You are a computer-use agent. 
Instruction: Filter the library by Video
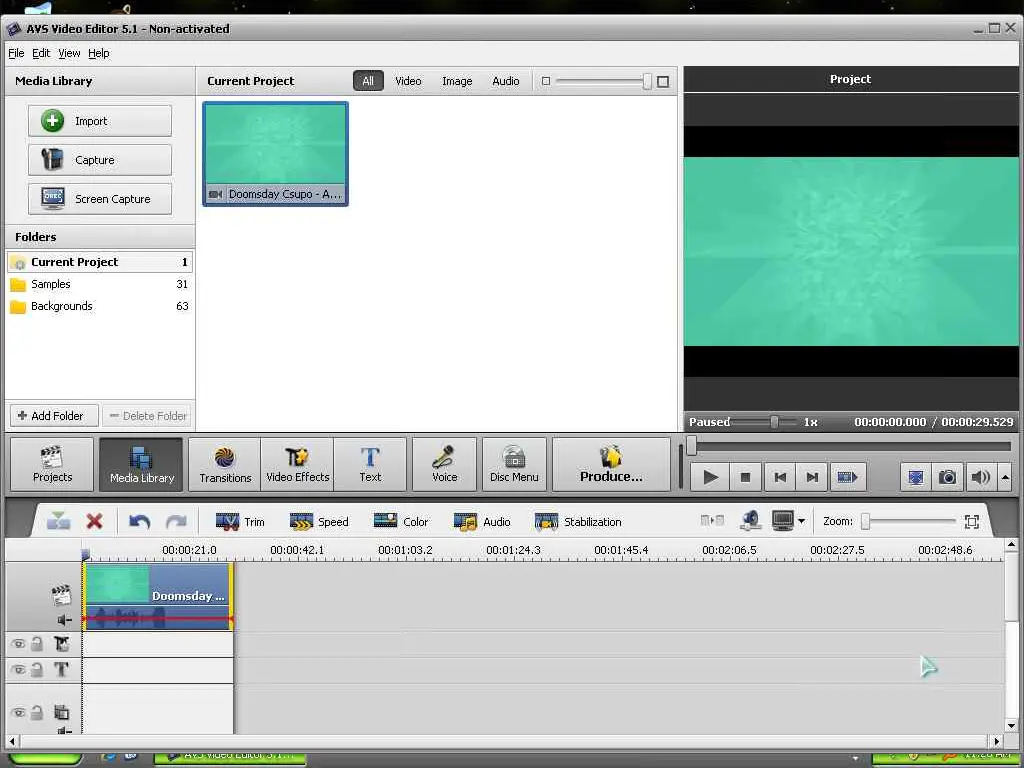click(x=408, y=81)
